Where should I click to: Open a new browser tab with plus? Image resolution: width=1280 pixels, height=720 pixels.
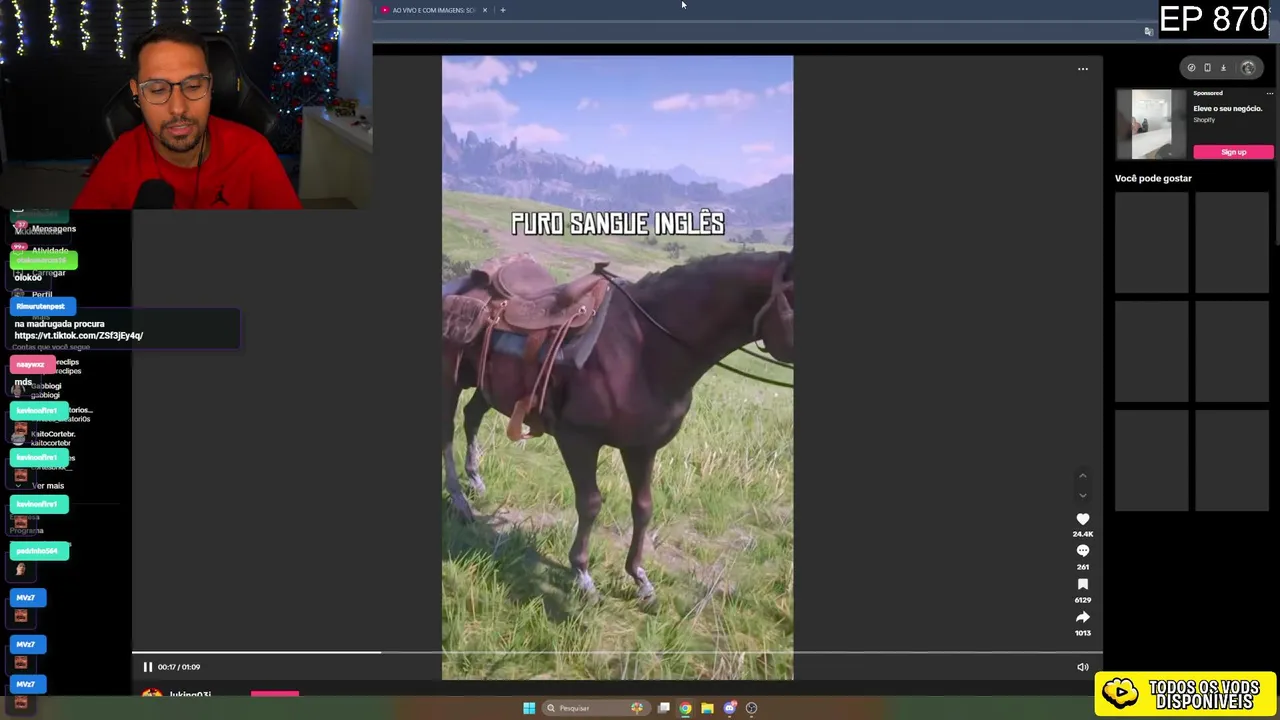tap(503, 10)
